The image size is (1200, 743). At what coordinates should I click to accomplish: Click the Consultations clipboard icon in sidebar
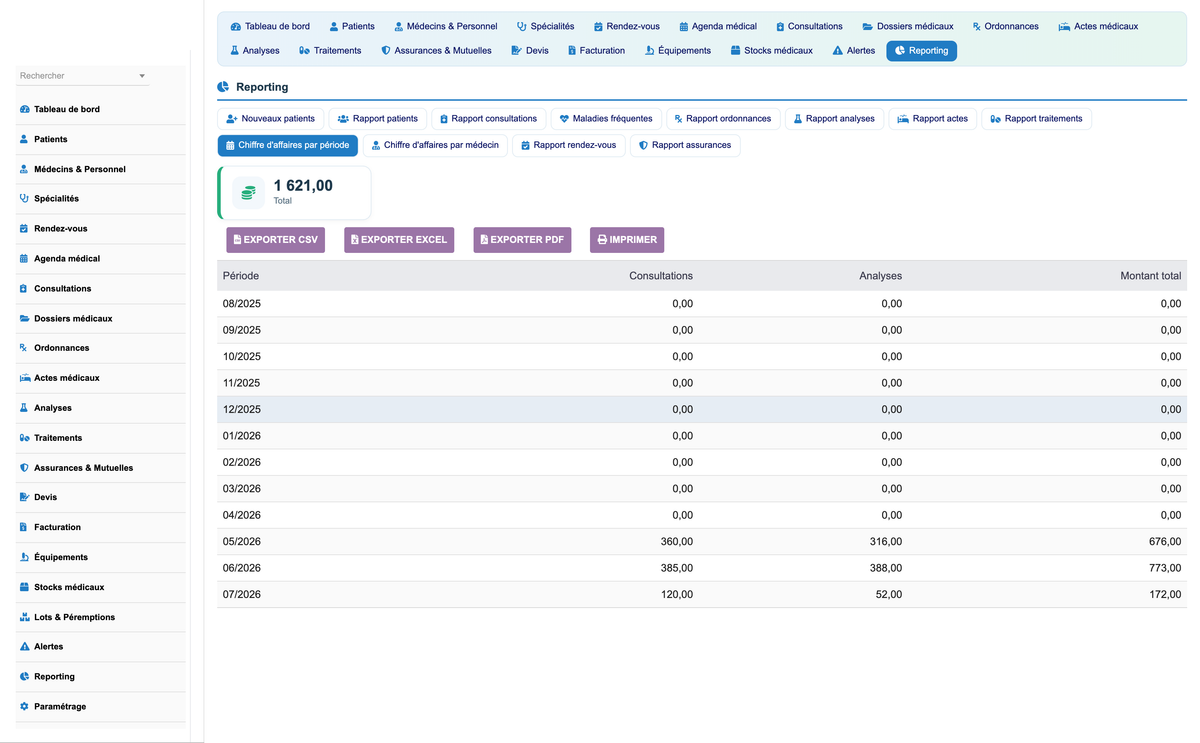point(24,289)
